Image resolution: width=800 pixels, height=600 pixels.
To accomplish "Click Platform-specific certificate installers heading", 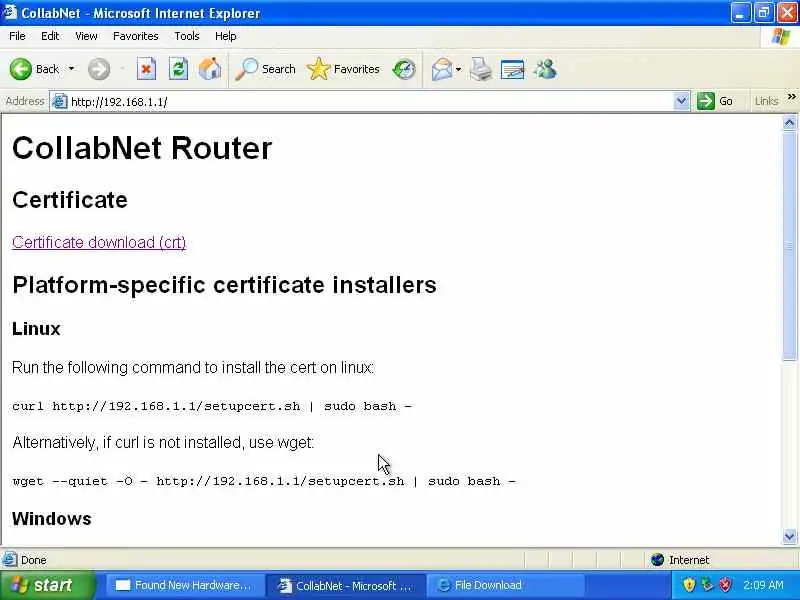I will click(224, 285).
